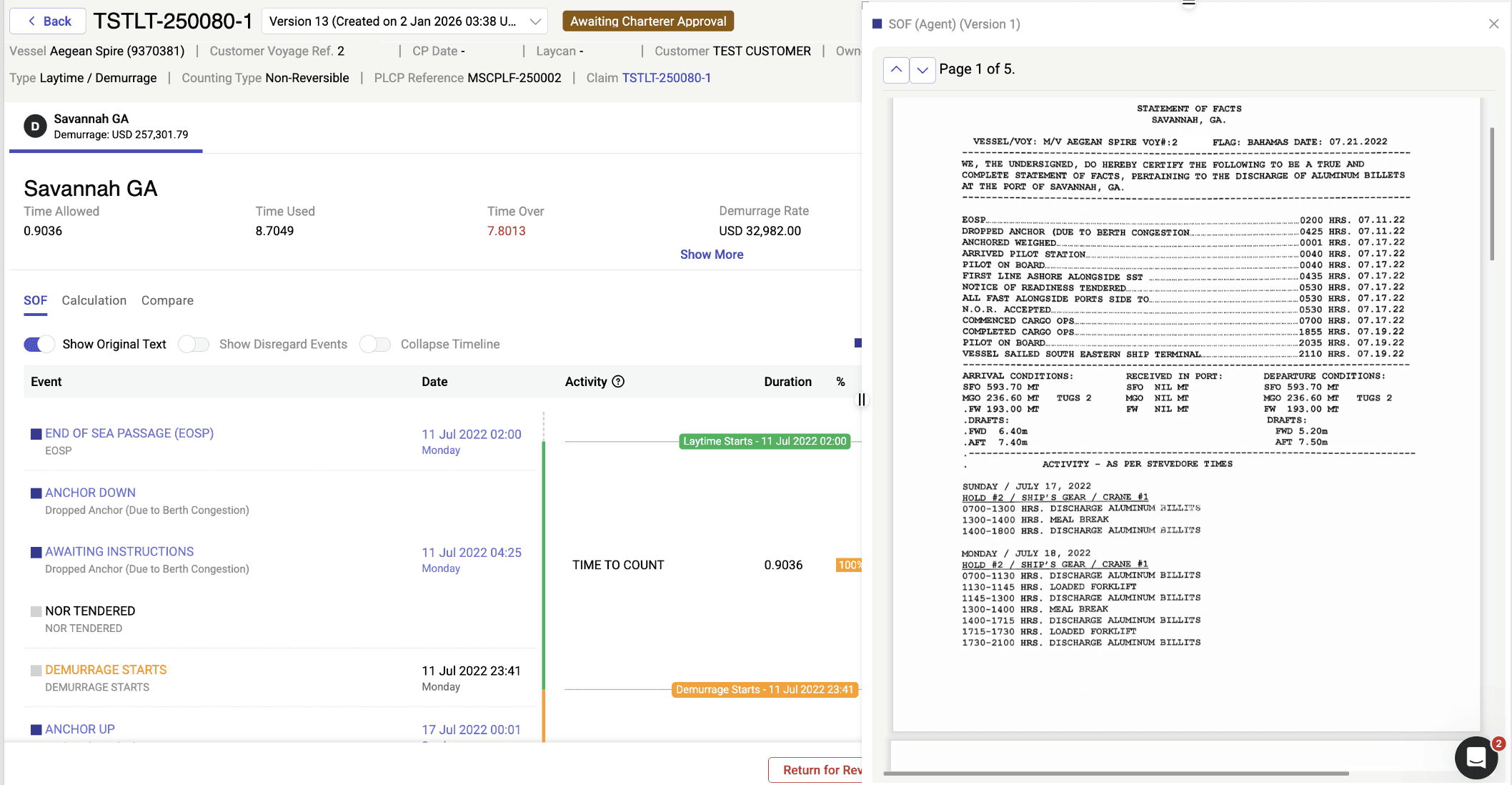Close the SOF (Agent) document panel
The height and width of the screenshot is (785, 1512).
(x=1493, y=24)
